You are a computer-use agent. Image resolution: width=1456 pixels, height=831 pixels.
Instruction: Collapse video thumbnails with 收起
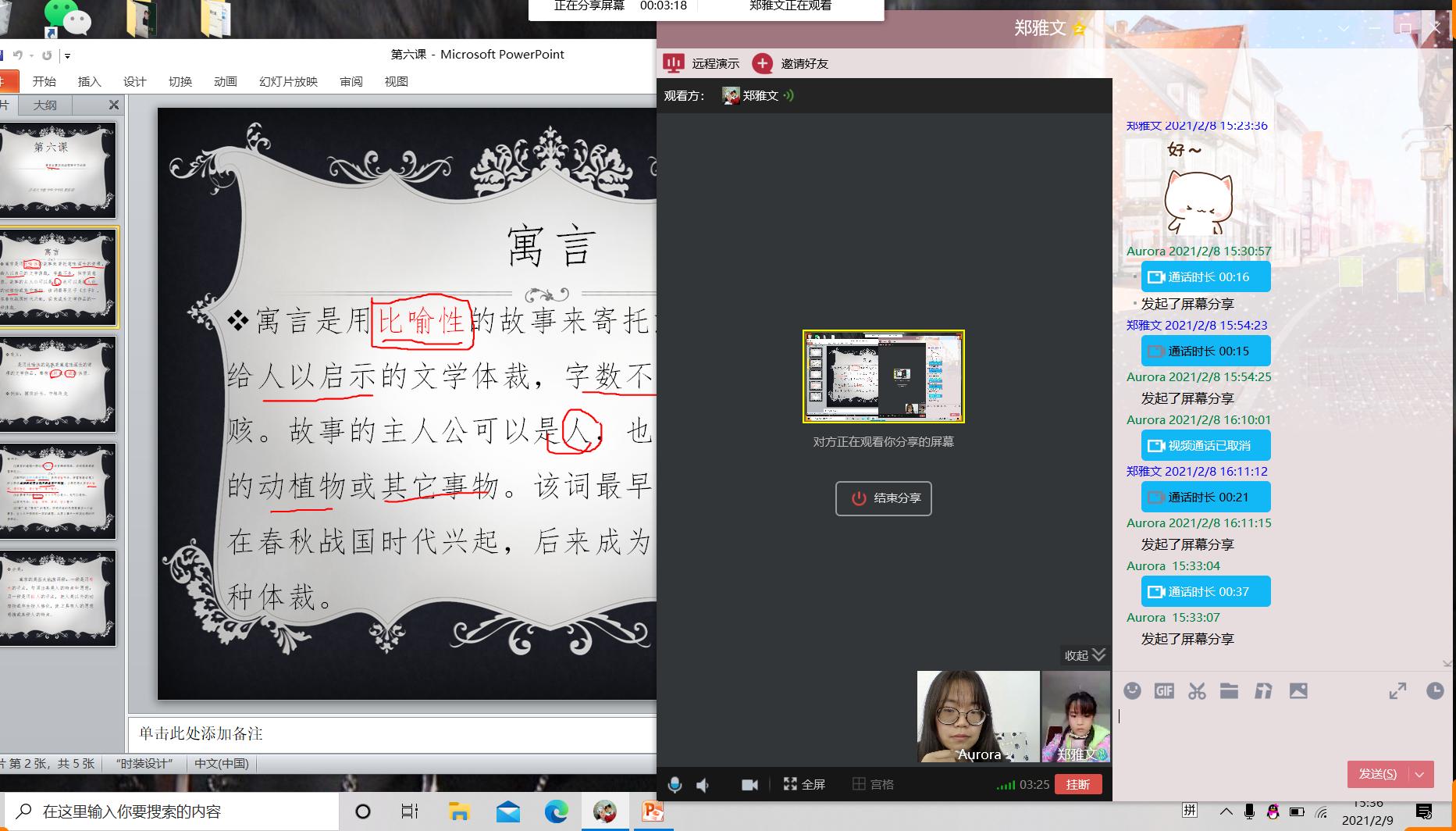click(x=1084, y=655)
